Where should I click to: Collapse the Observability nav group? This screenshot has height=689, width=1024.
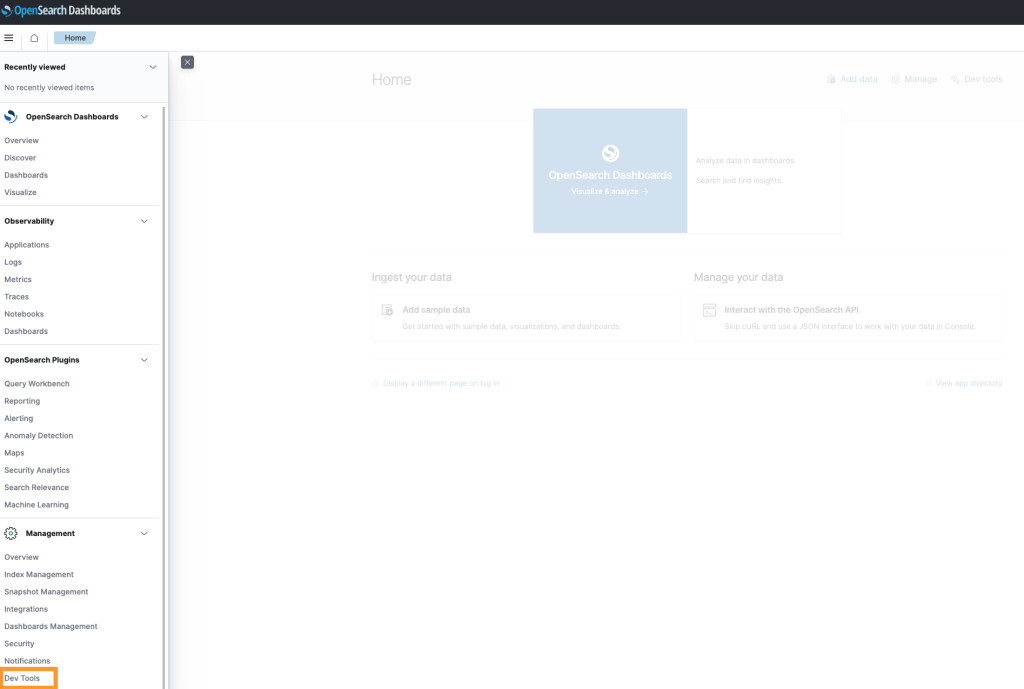(144, 221)
